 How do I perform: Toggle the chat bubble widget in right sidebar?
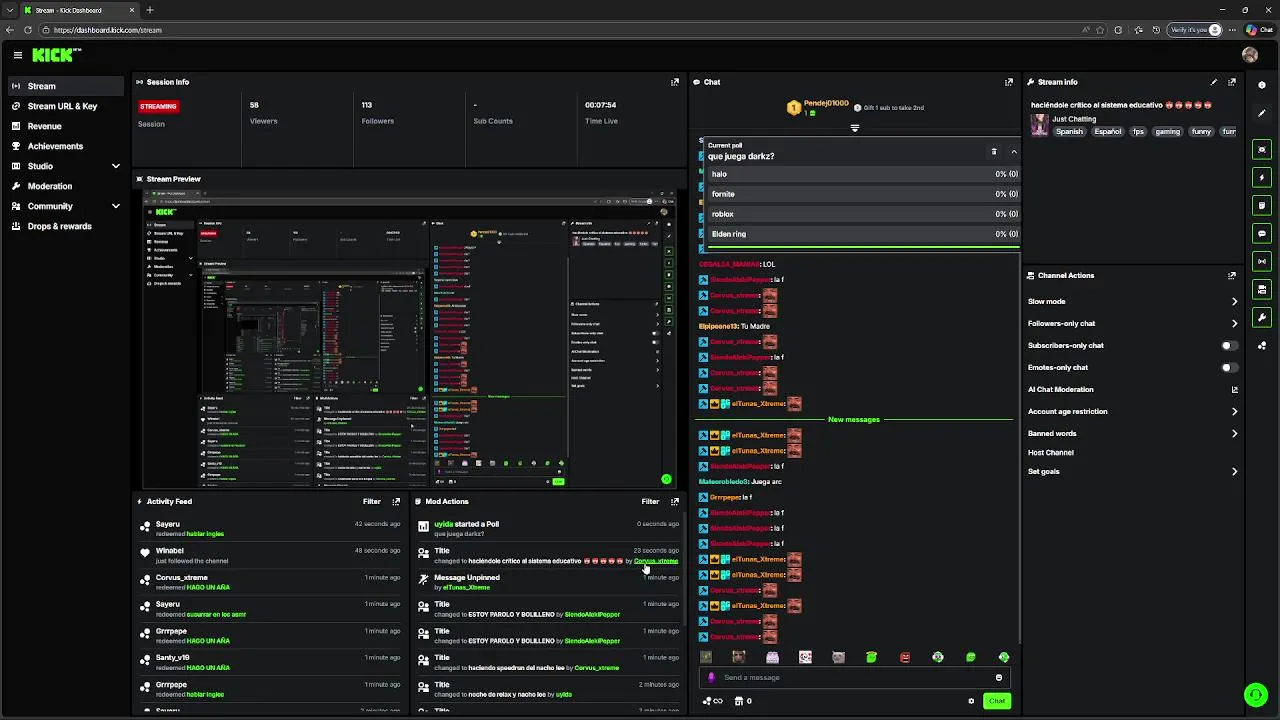(1262, 233)
